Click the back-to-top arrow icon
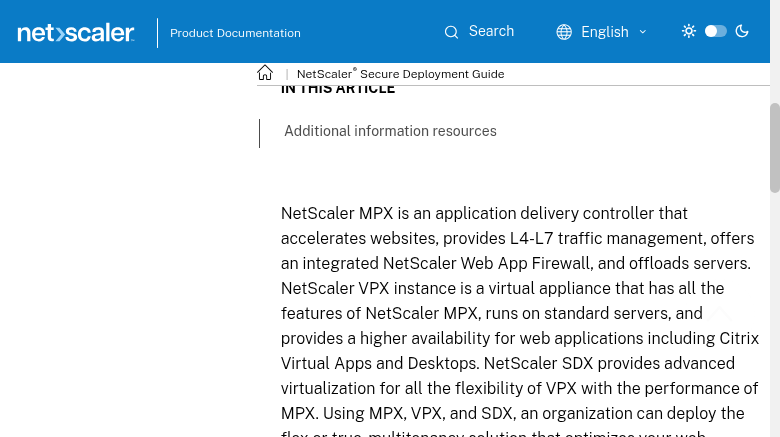 pos(719,315)
